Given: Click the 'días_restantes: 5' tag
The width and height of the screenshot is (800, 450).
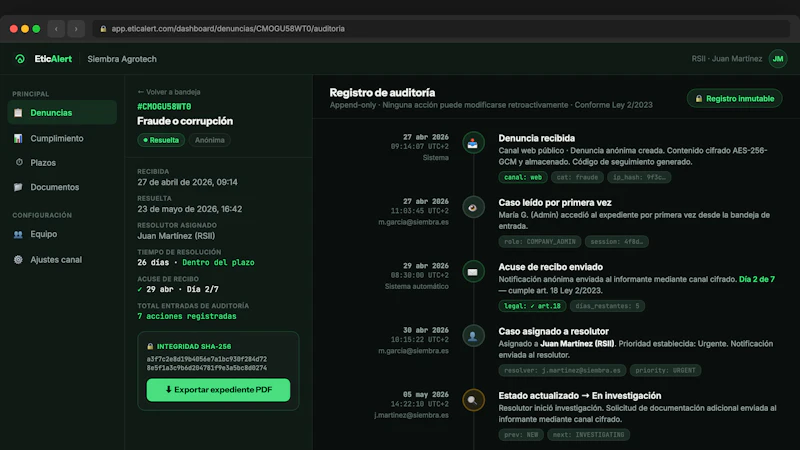Looking at the screenshot, I should pos(607,306).
